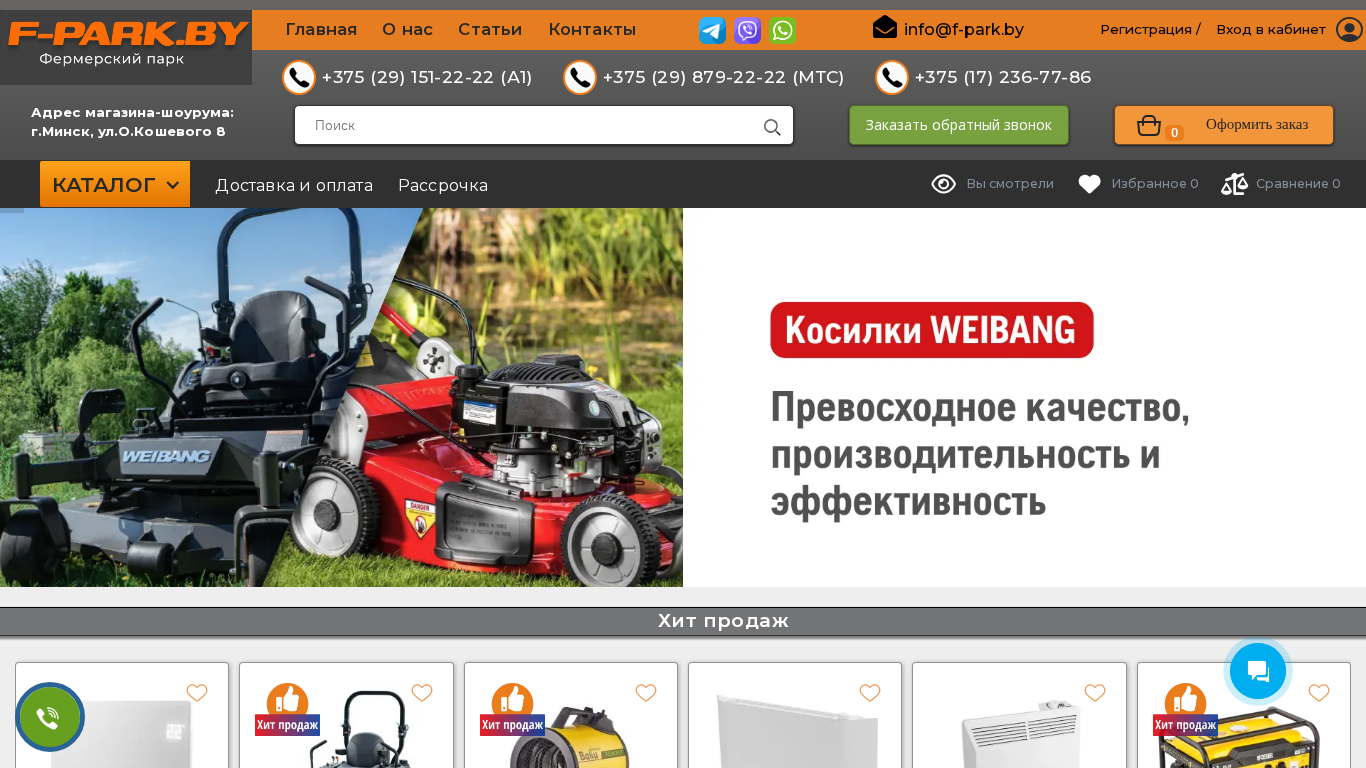Open the blue live chat bubble
The height and width of the screenshot is (768, 1366).
click(1258, 671)
